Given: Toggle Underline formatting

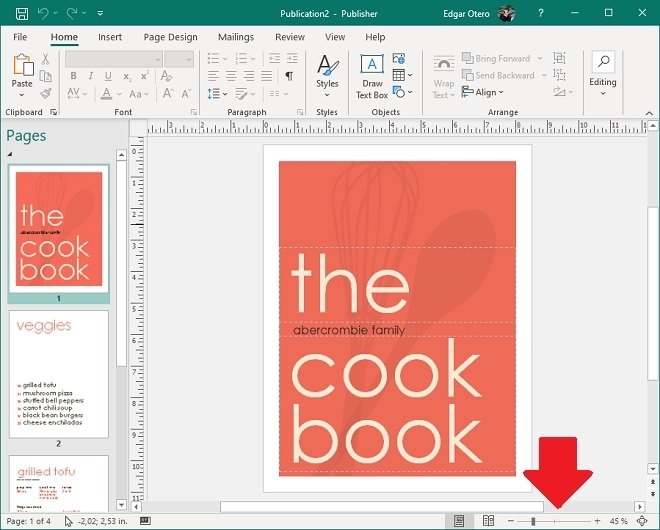Looking at the screenshot, I should [x=108, y=76].
